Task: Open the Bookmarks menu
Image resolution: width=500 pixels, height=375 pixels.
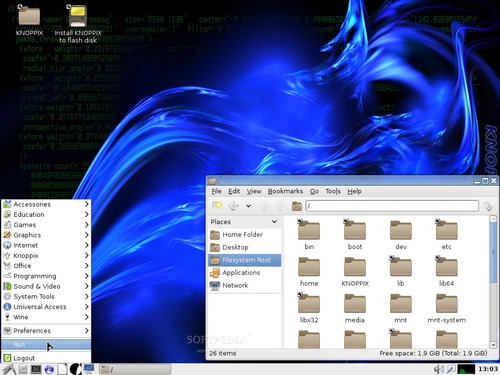Action: pos(285,191)
